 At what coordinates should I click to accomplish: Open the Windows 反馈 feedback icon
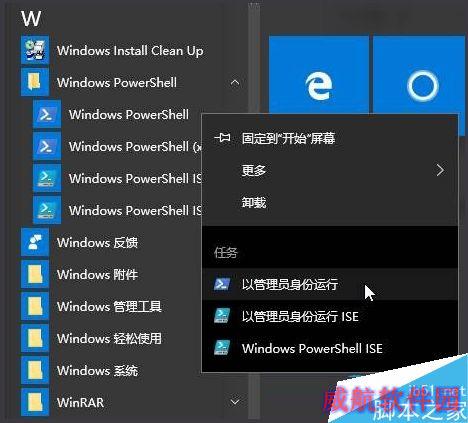point(35,242)
